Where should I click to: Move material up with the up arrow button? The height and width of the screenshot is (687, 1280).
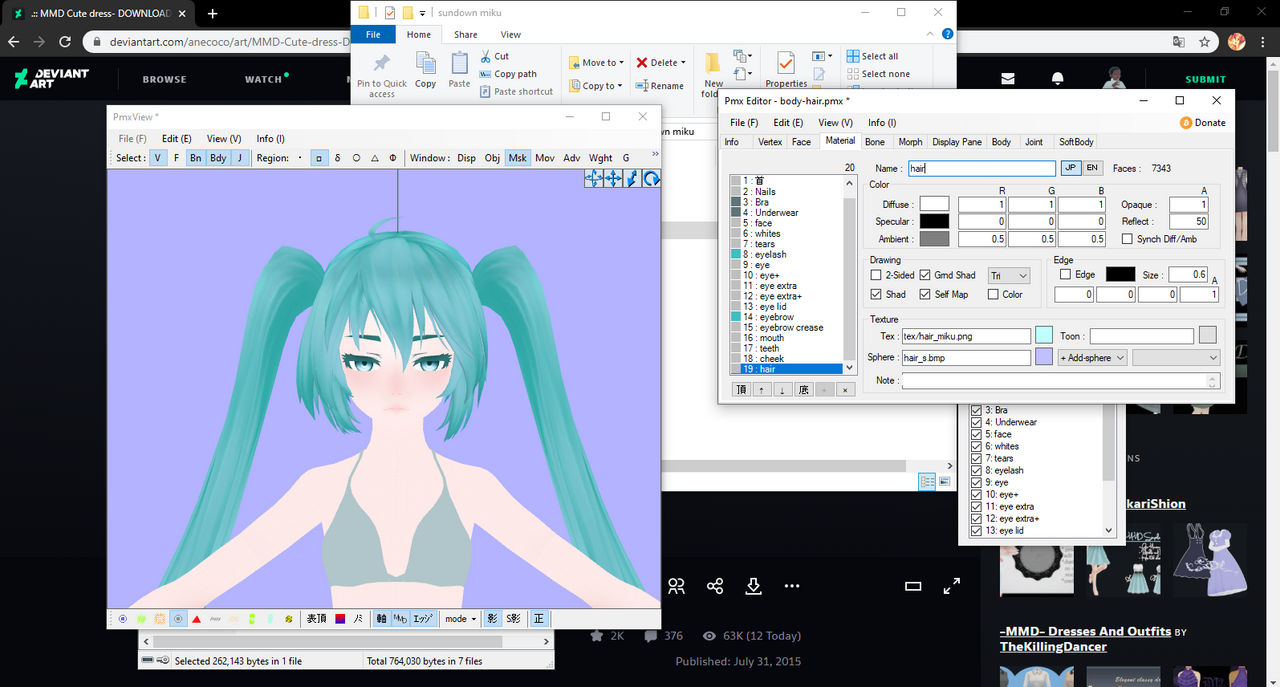coord(762,389)
